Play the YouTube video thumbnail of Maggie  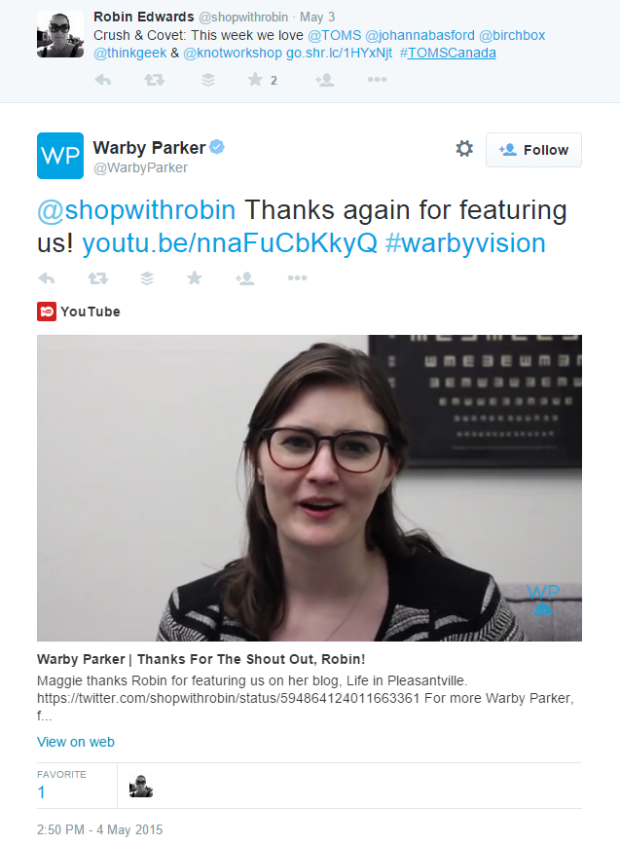(309, 488)
